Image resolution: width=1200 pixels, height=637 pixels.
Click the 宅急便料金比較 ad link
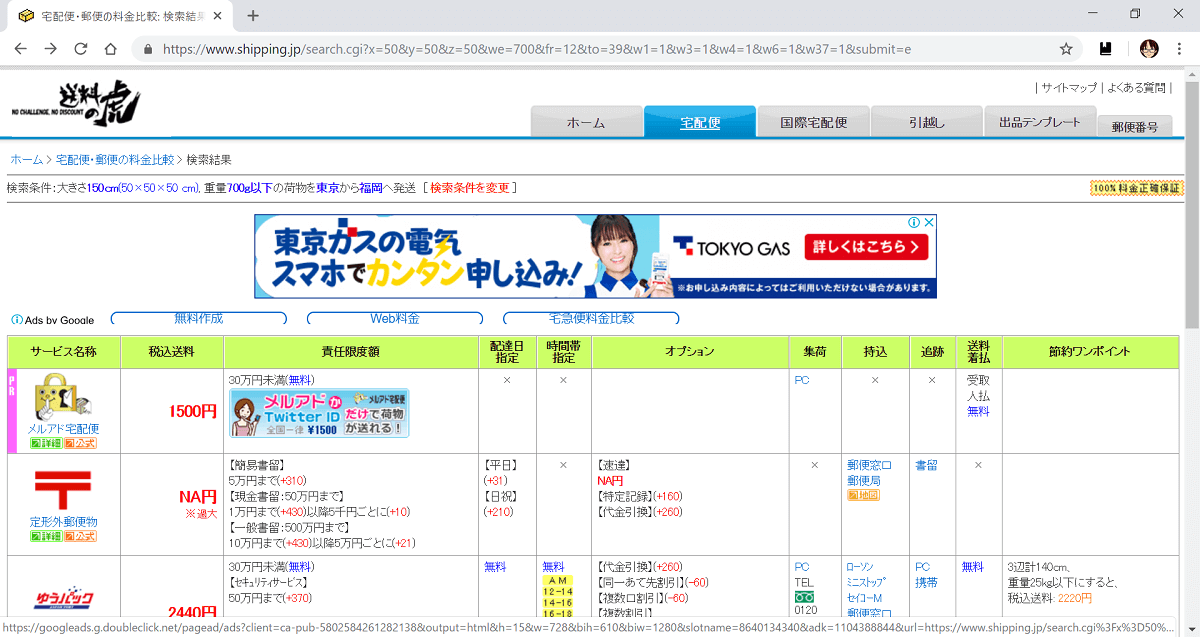click(591, 319)
